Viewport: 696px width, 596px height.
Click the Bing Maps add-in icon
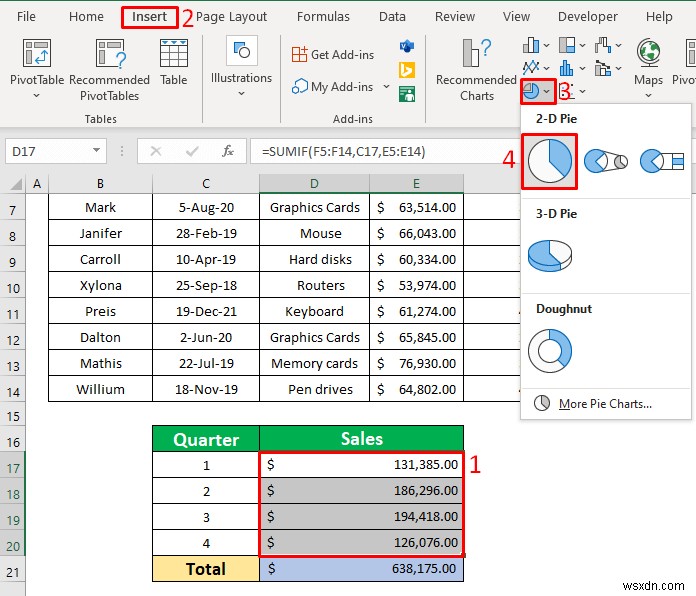407,70
